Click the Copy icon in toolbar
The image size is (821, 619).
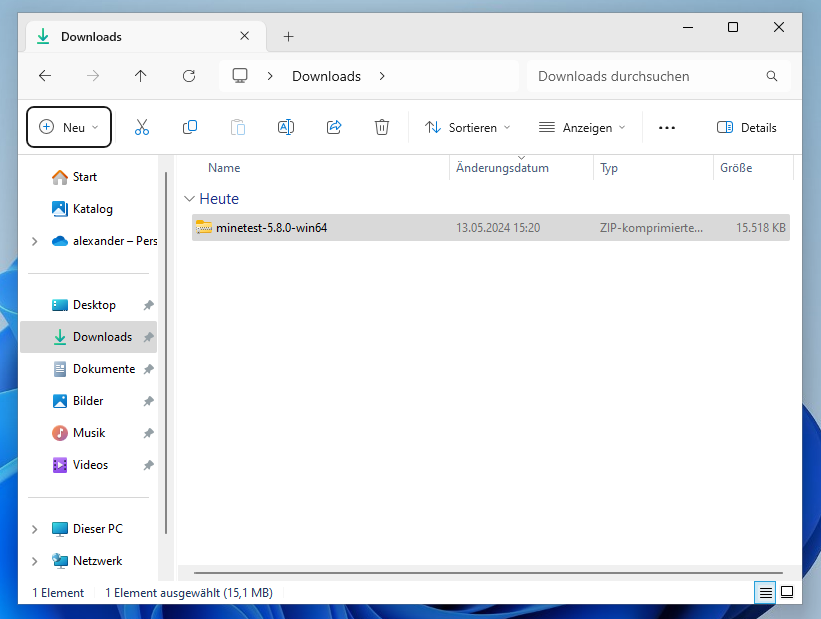point(190,127)
